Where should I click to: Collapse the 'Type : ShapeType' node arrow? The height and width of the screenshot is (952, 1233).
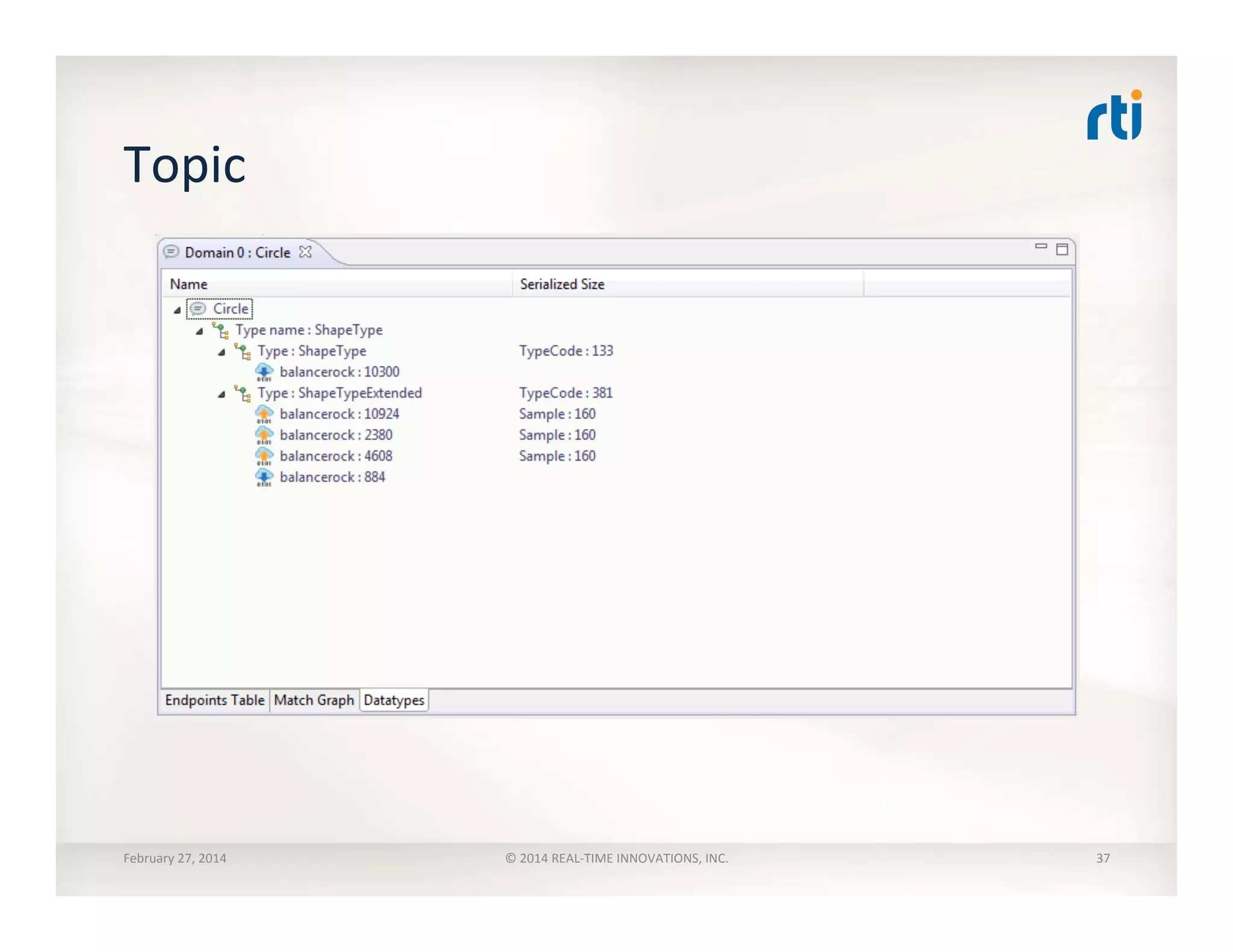click(222, 352)
